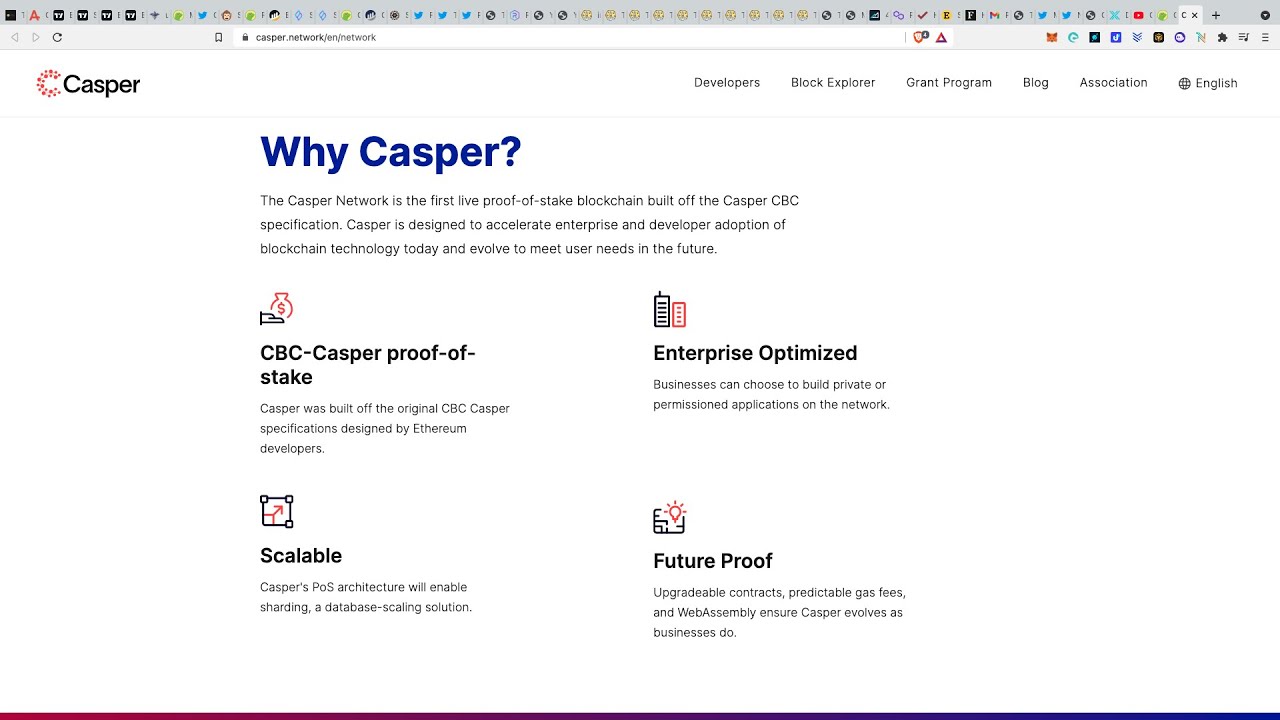This screenshot has width=1280, height=720.
Task: Switch to the yellow 'E' favicon tab
Action: (x=946, y=15)
